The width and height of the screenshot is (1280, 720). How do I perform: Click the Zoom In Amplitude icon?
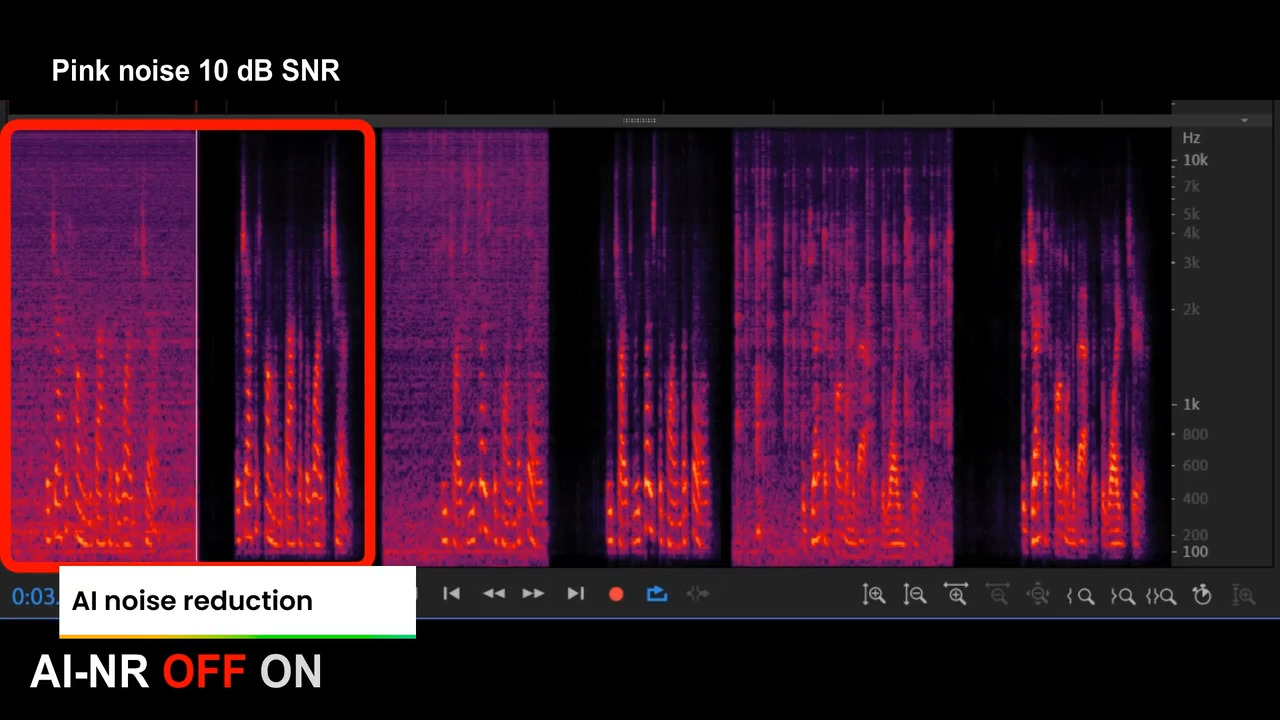[874, 595]
